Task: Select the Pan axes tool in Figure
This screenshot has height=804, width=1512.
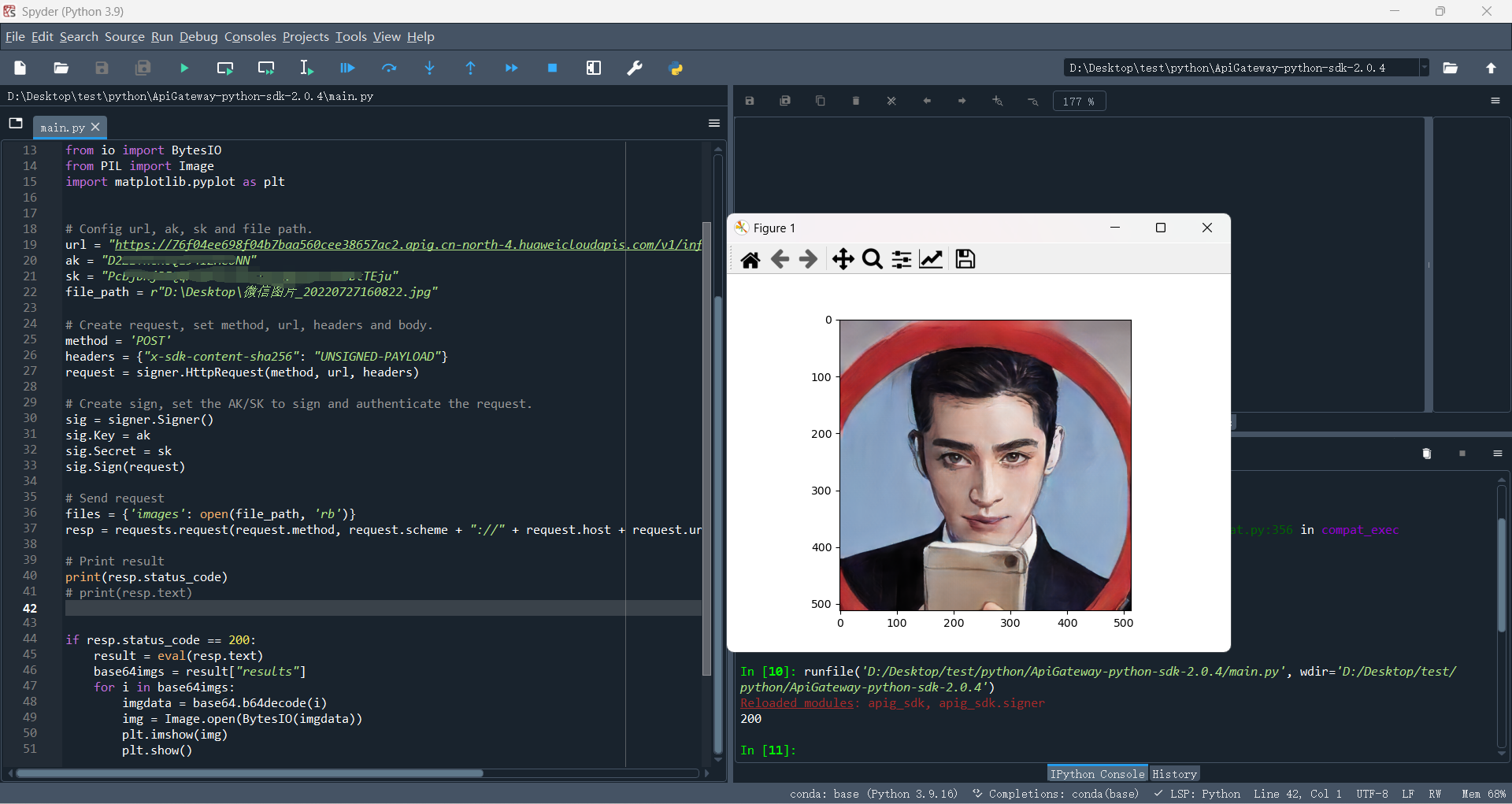Action: [x=843, y=259]
